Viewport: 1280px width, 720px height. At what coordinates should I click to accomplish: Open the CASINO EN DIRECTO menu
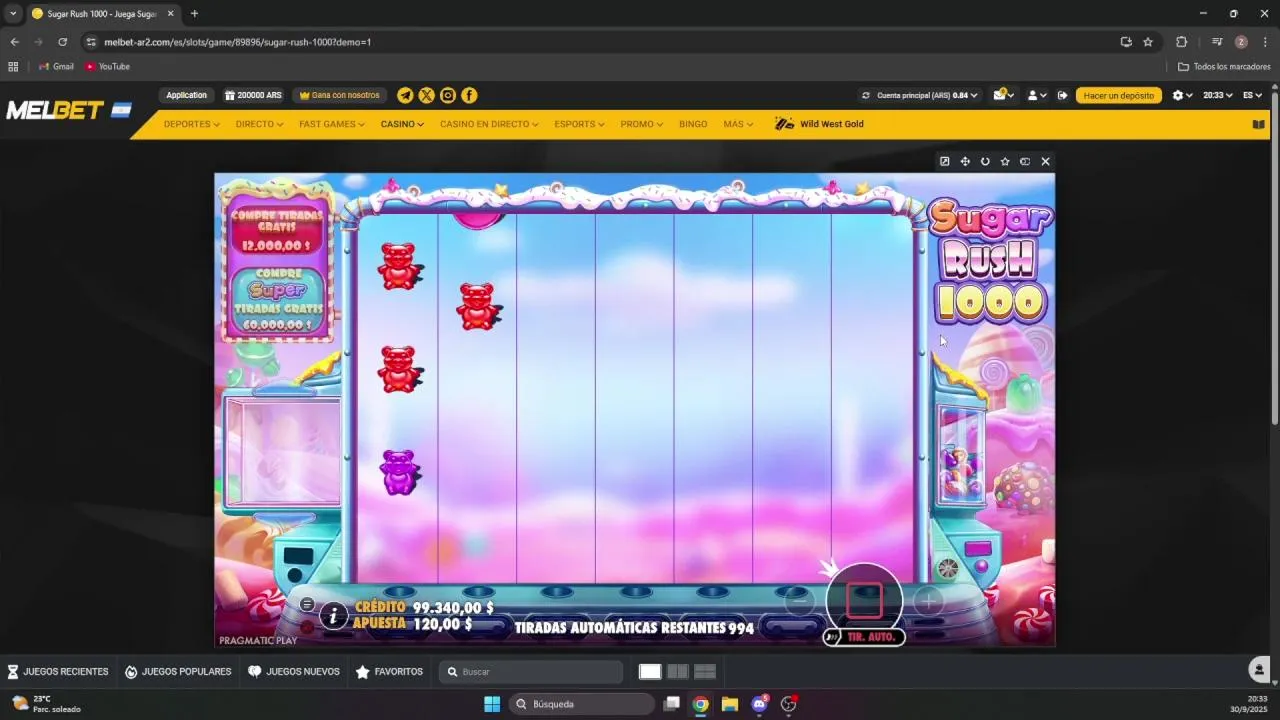coord(489,124)
